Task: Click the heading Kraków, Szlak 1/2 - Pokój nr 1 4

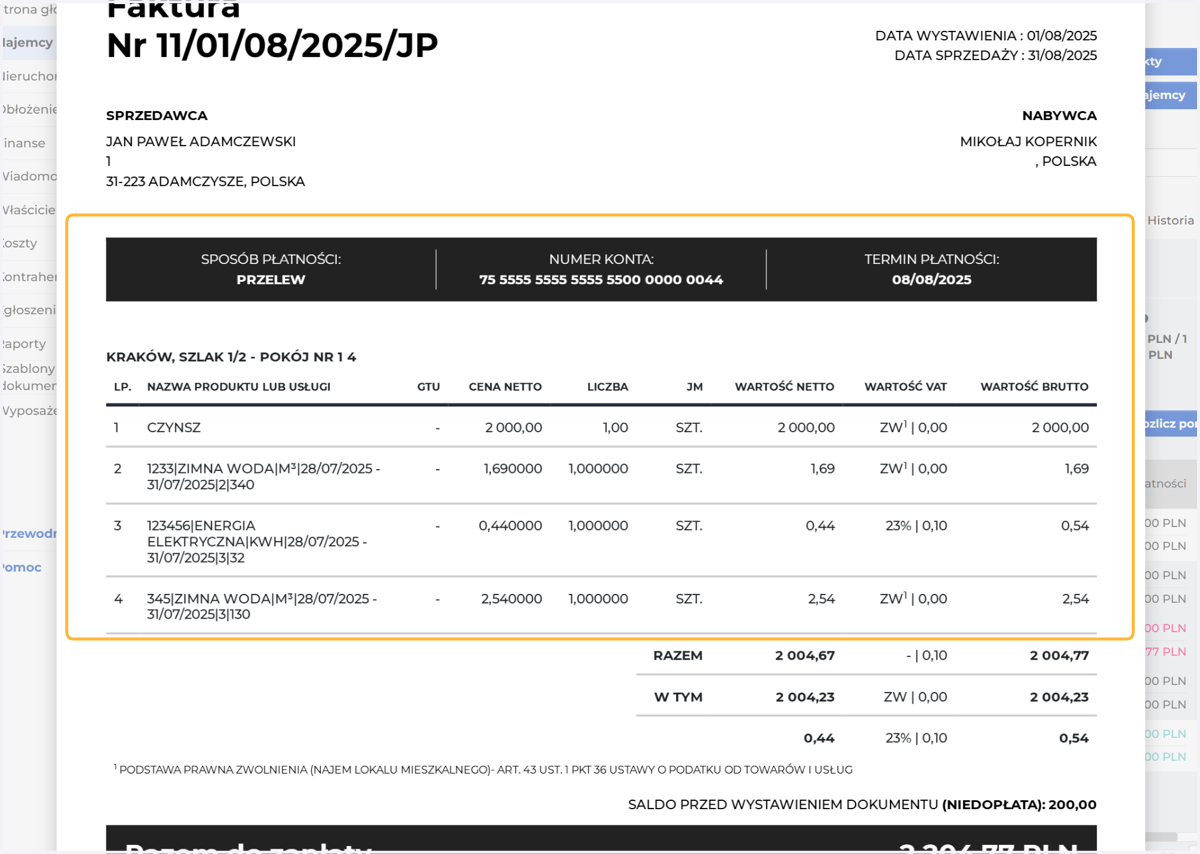Action: 231,357
